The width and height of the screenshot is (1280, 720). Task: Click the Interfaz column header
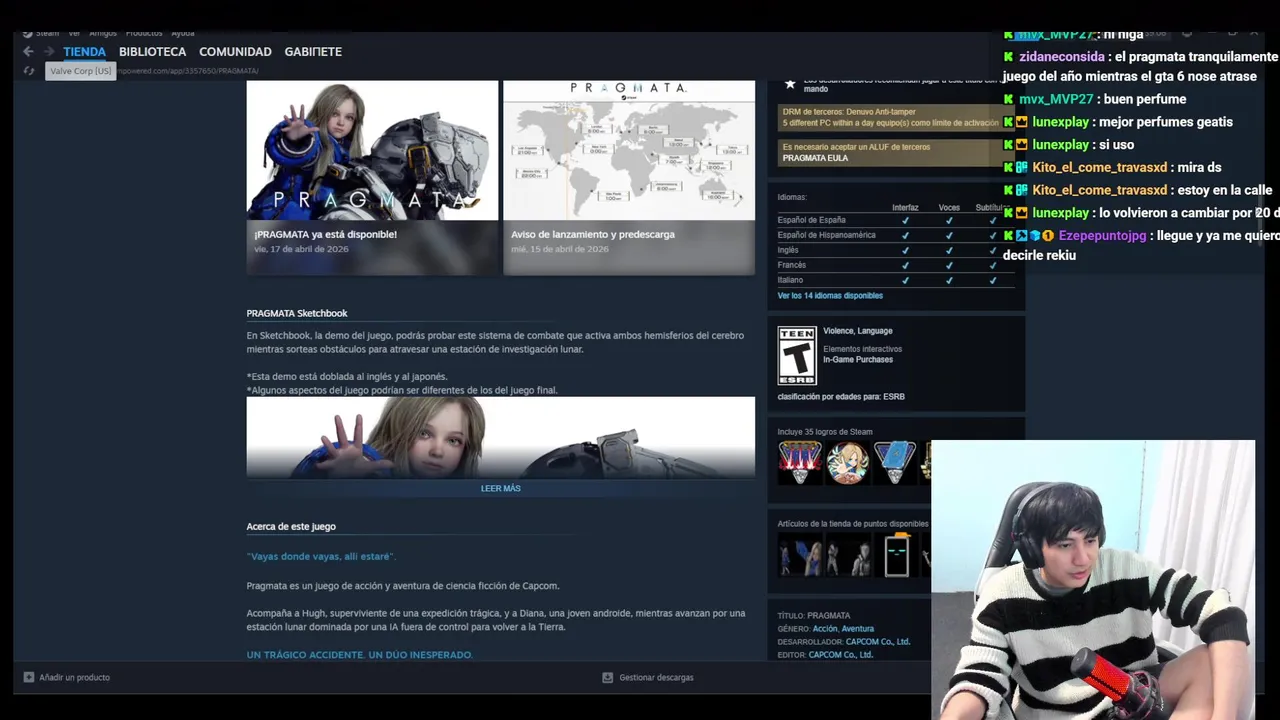905,208
